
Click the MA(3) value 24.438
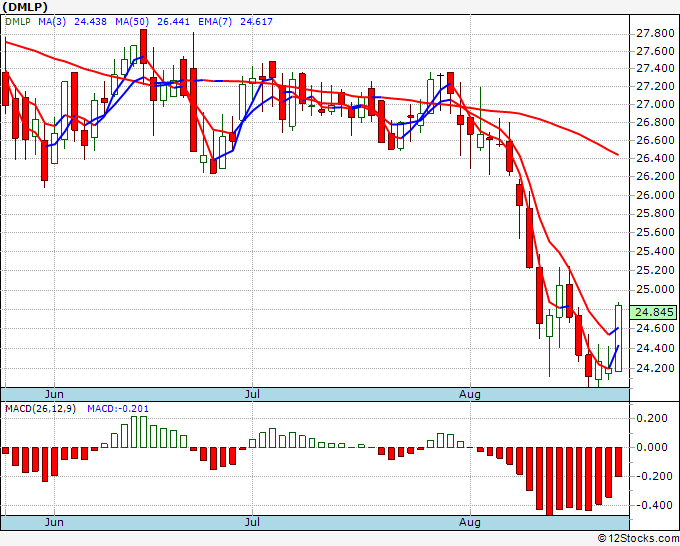(90, 21)
